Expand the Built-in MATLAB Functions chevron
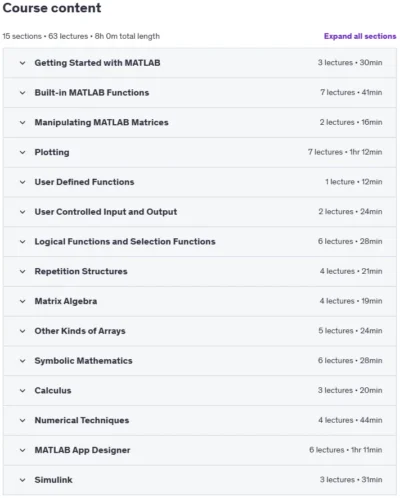 [x=22, y=93]
